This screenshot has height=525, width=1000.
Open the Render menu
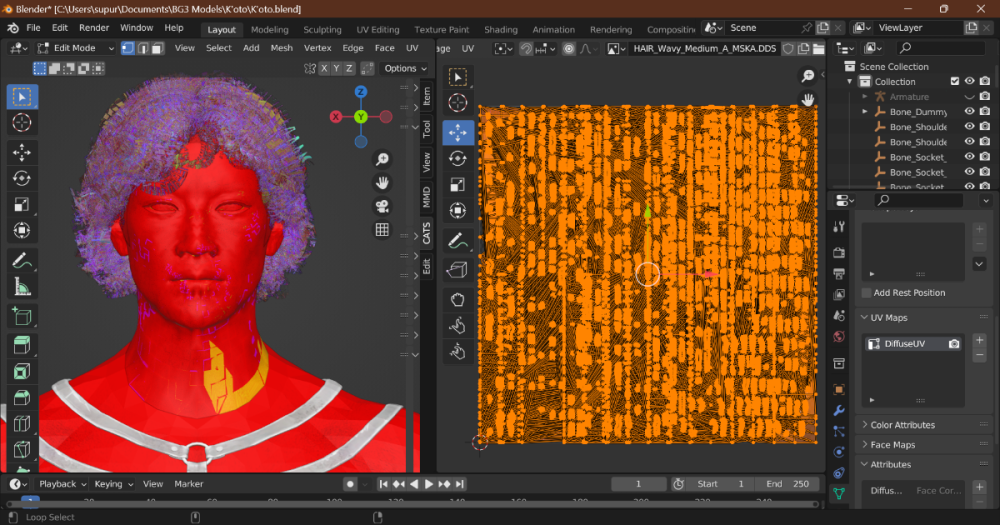94,28
